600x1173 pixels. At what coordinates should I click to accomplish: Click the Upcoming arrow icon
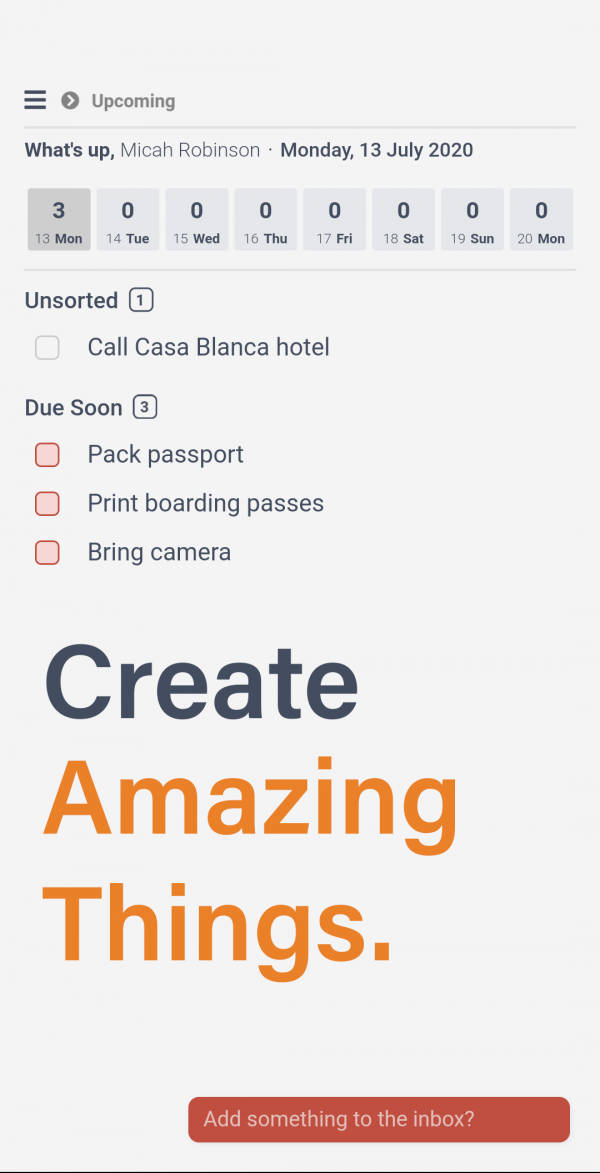pyautogui.click(x=70, y=100)
